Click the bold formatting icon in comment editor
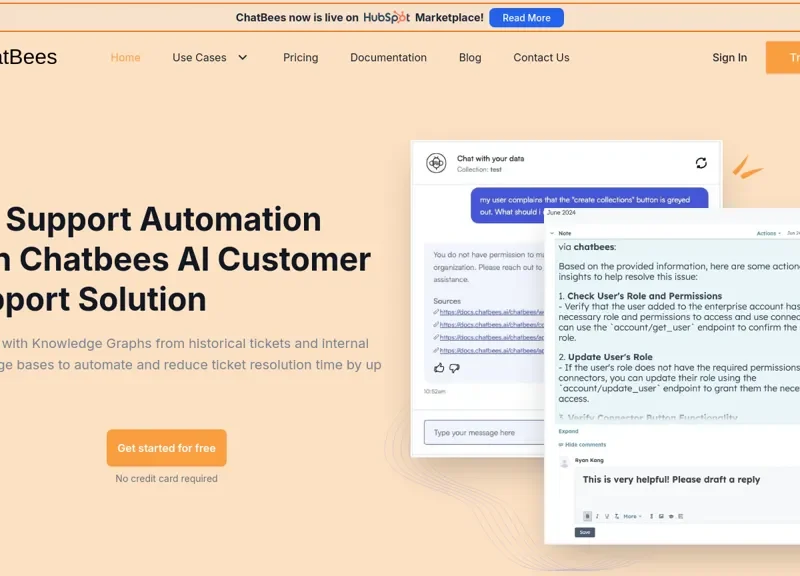 (x=587, y=516)
